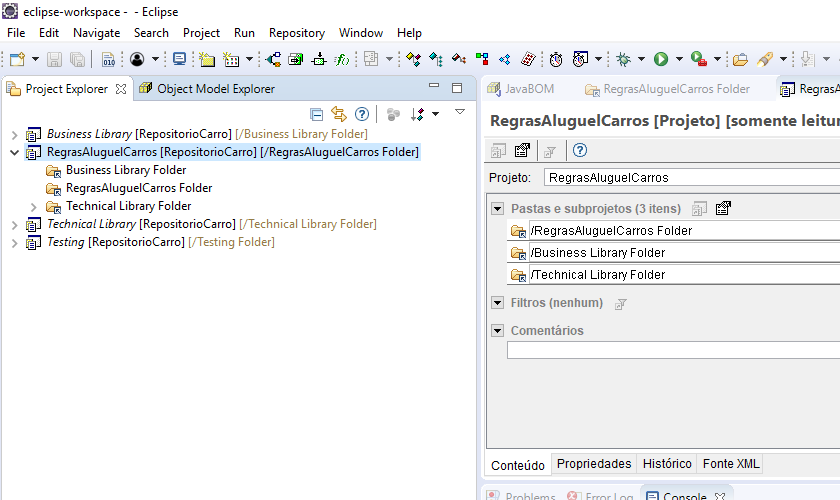Click the new decision table sparkle icon
This screenshot has width=840, height=500.
pos(231,59)
